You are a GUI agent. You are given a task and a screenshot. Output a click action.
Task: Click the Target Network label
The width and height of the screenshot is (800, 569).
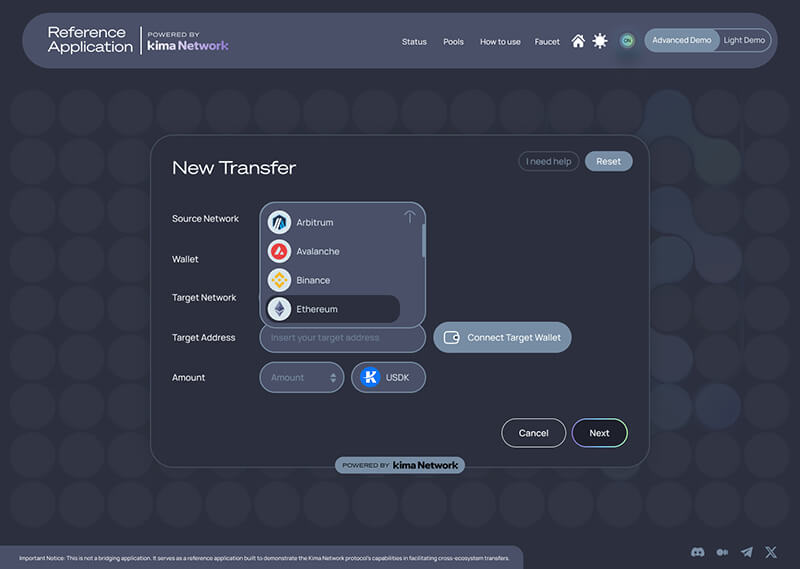(204, 298)
